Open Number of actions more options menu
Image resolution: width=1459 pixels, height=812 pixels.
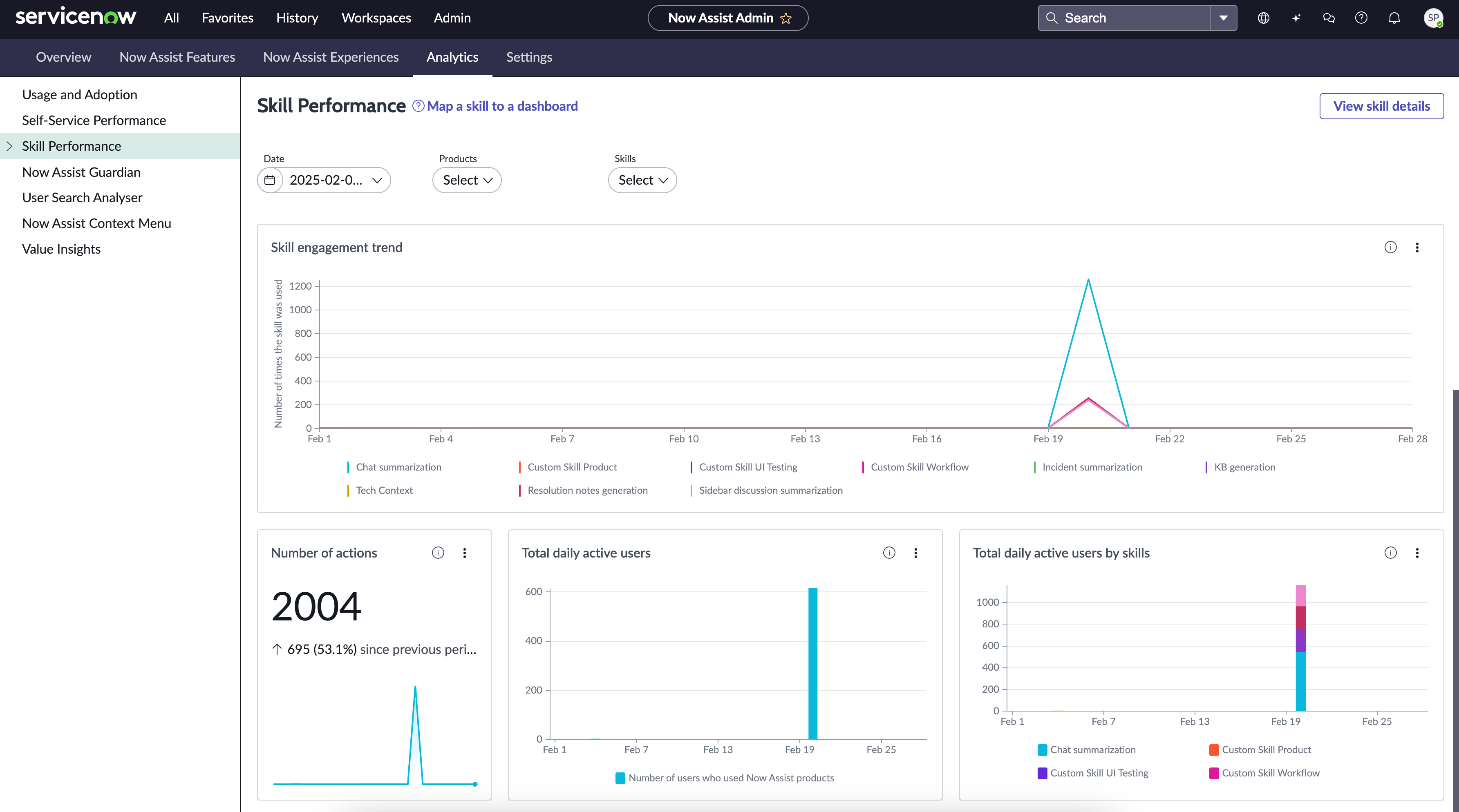tap(464, 553)
